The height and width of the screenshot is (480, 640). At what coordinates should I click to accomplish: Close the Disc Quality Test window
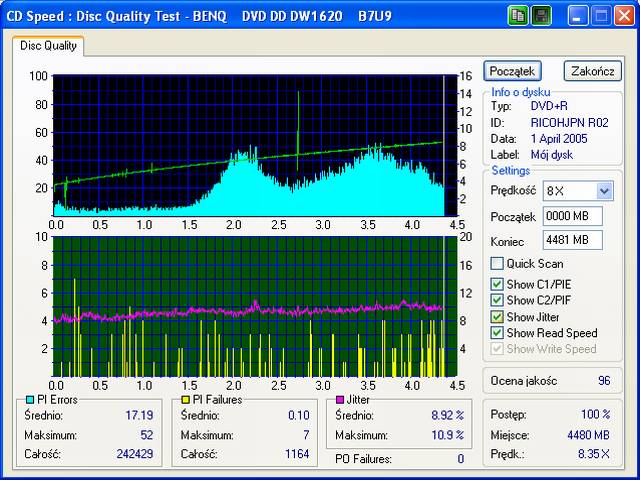coord(624,16)
